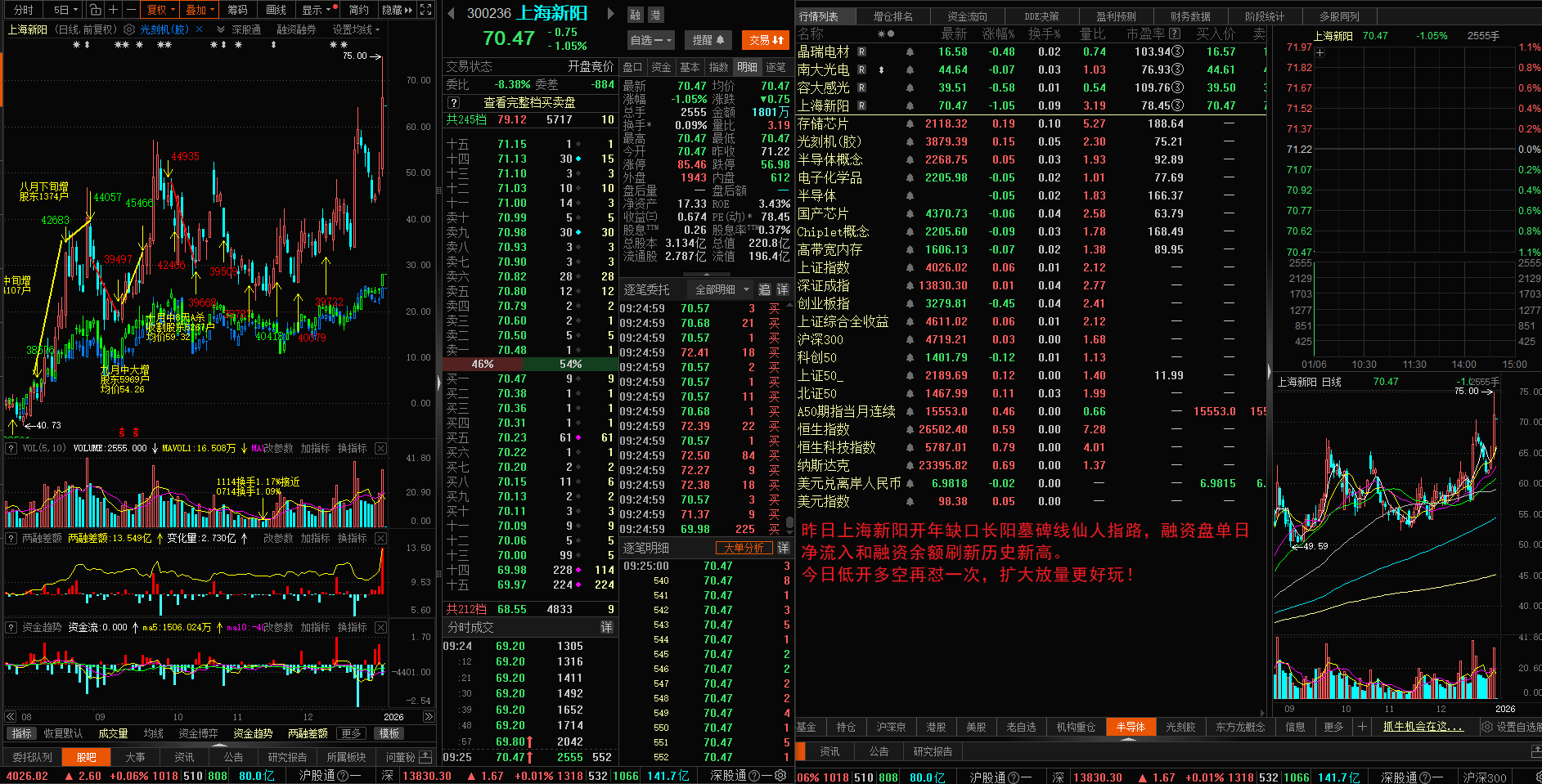
Task: Go to next stock with right arrow
Action: (610, 14)
